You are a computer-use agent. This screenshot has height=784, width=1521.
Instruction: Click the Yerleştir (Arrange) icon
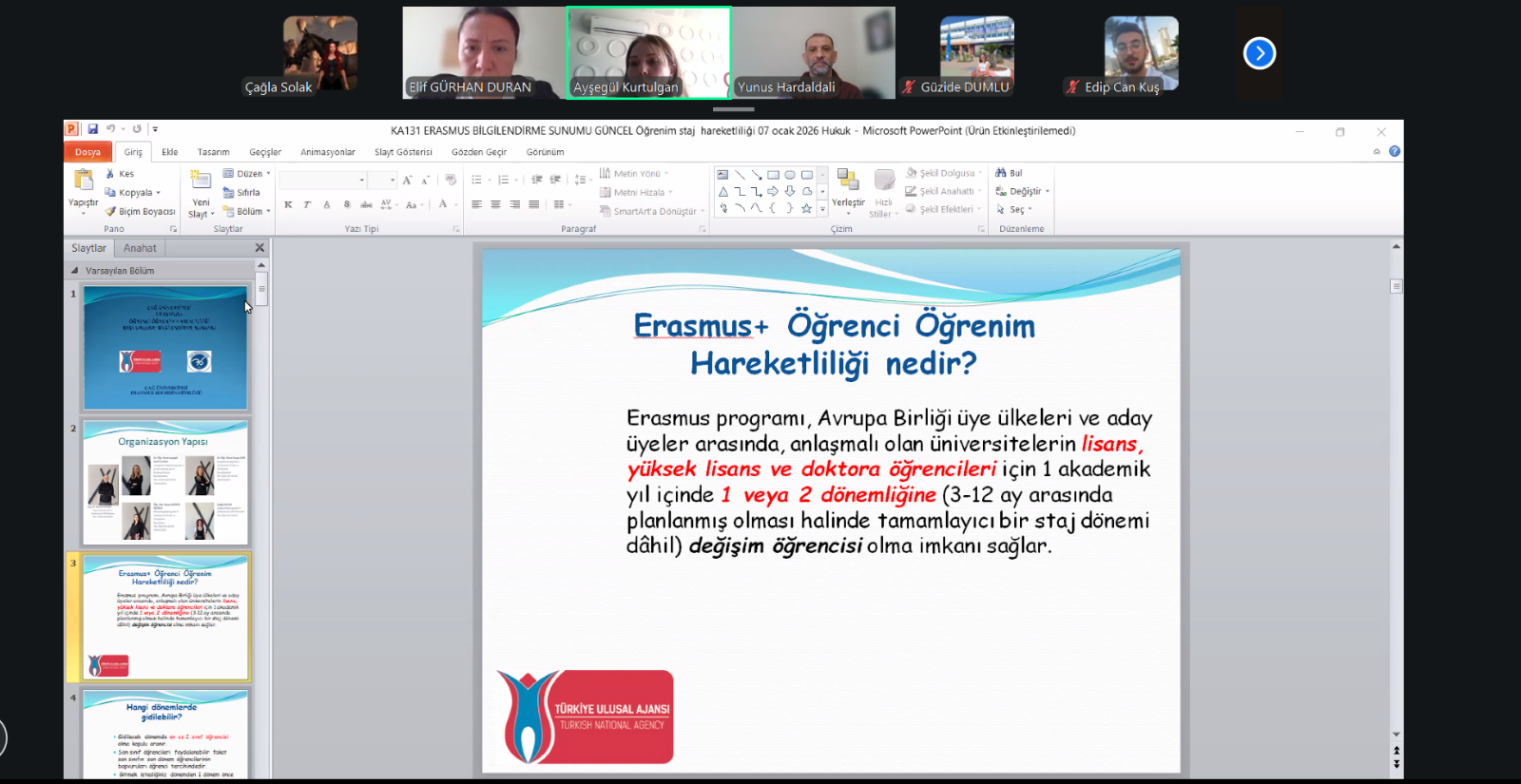click(x=848, y=181)
